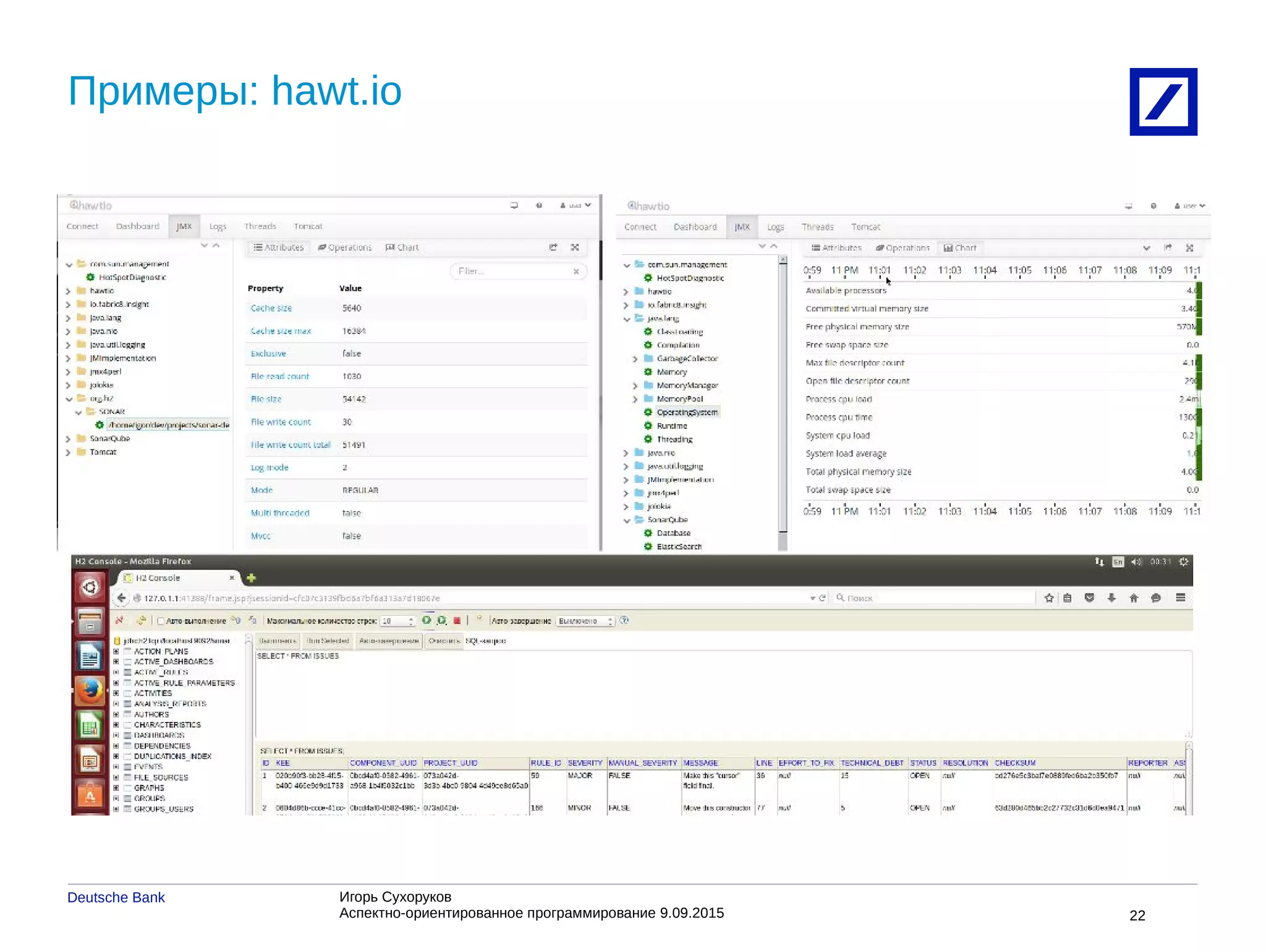Select OperatingSystem node in right hawtio tree
This screenshot has height=952, width=1266.
pyautogui.click(x=687, y=412)
